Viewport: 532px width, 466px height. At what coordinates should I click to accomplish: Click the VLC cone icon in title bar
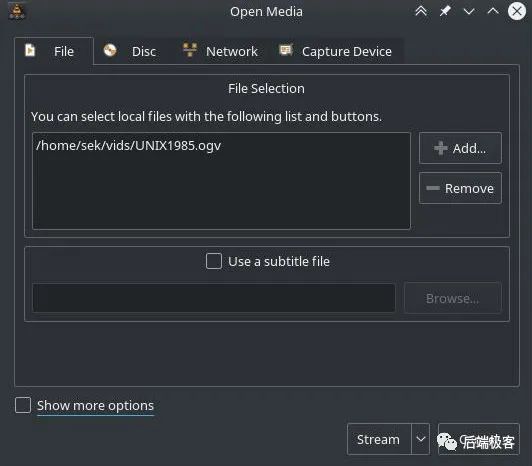point(17,11)
